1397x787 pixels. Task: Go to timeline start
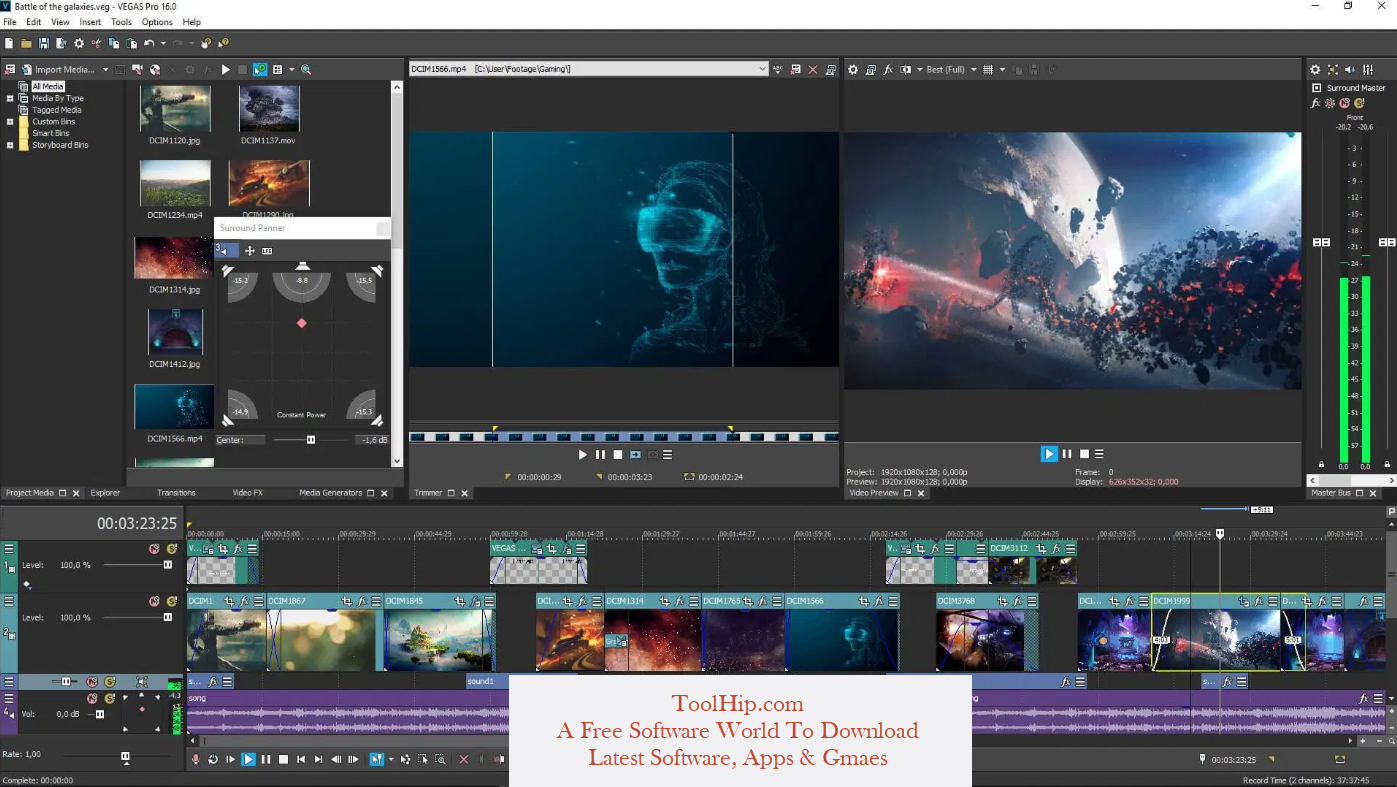pos(301,760)
